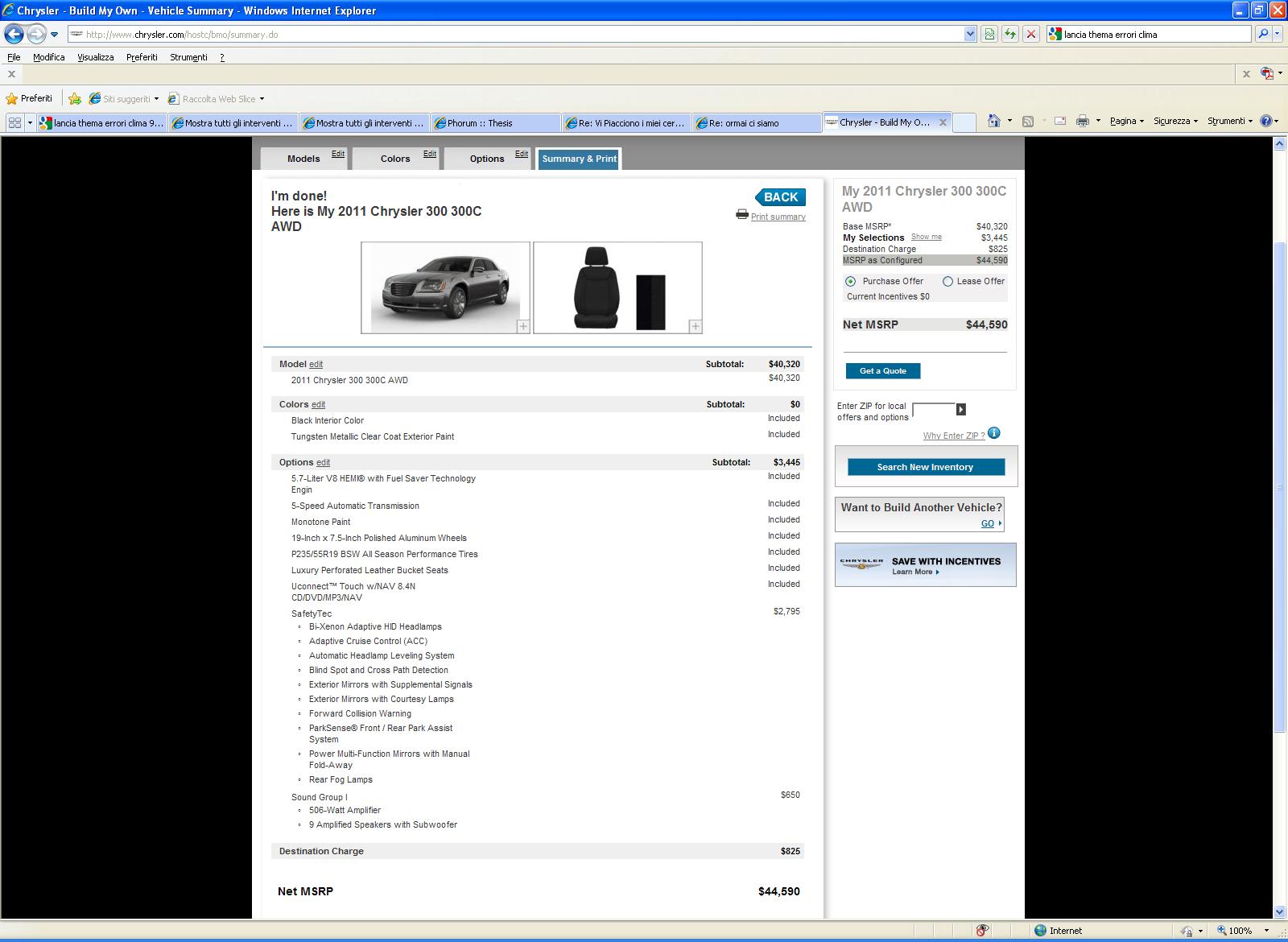Viewport: 1288px width, 942px height.
Task: Open Siti suggeriti dropdown
Action: (x=124, y=99)
